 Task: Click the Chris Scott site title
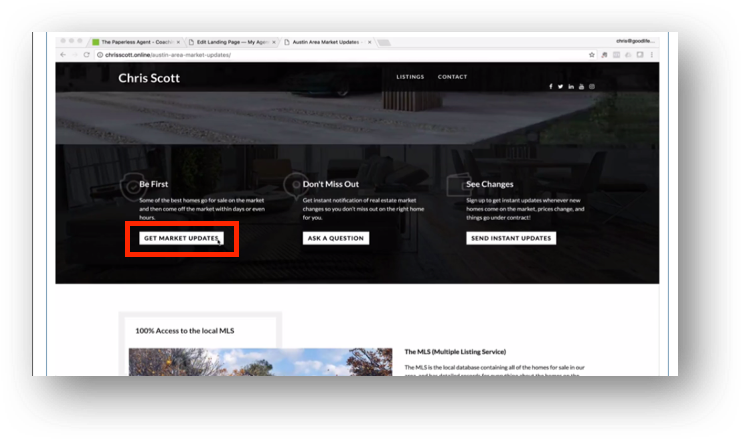(x=149, y=78)
